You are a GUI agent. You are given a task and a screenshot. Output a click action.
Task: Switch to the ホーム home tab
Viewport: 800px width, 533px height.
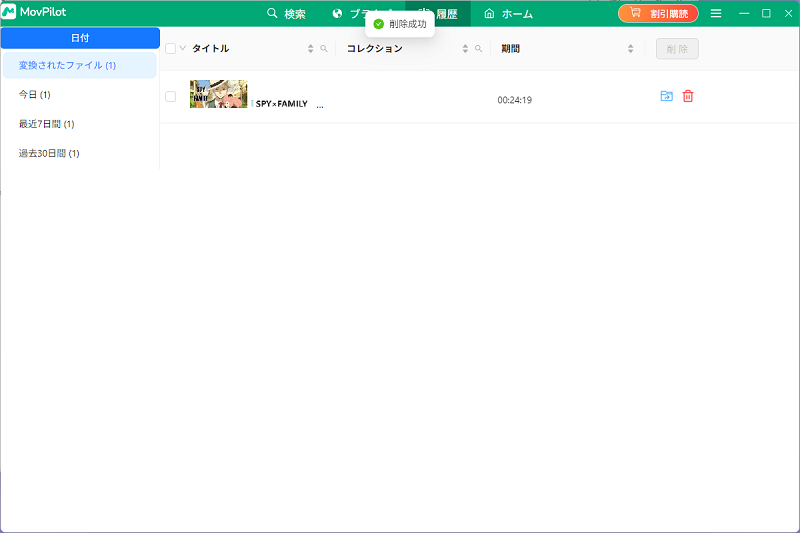click(x=508, y=14)
